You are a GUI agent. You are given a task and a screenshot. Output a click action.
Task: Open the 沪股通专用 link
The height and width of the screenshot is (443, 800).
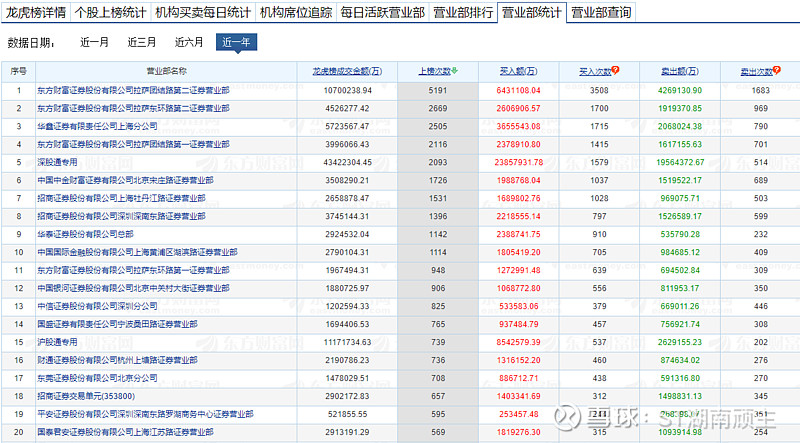click(57, 342)
